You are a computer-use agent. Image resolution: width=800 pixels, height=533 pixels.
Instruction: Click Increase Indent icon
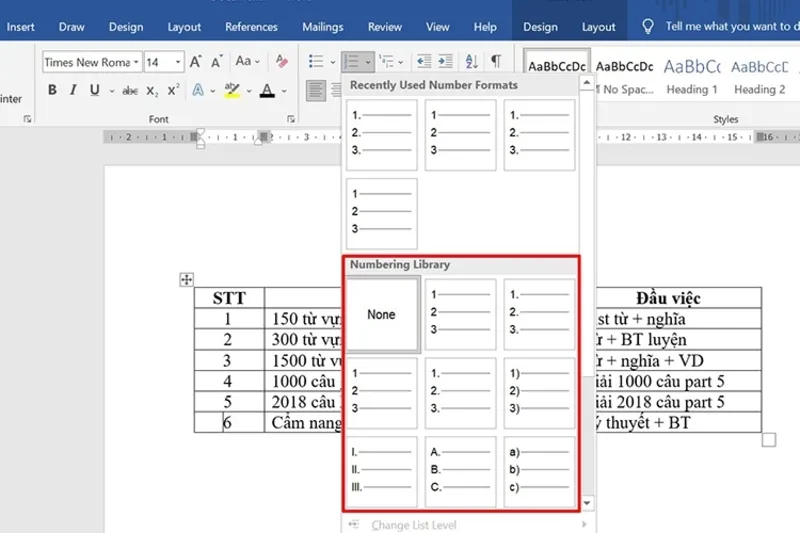tap(444, 62)
